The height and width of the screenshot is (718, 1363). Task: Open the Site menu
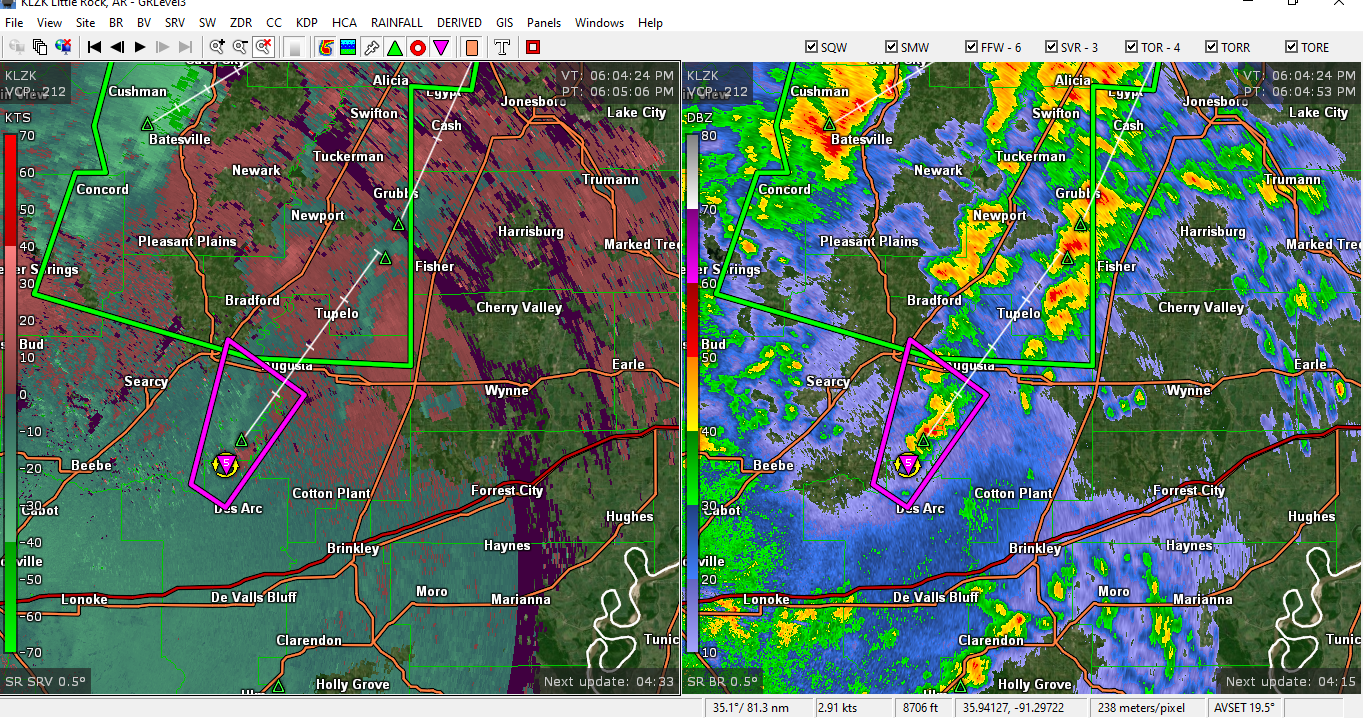pyautogui.click(x=86, y=23)
